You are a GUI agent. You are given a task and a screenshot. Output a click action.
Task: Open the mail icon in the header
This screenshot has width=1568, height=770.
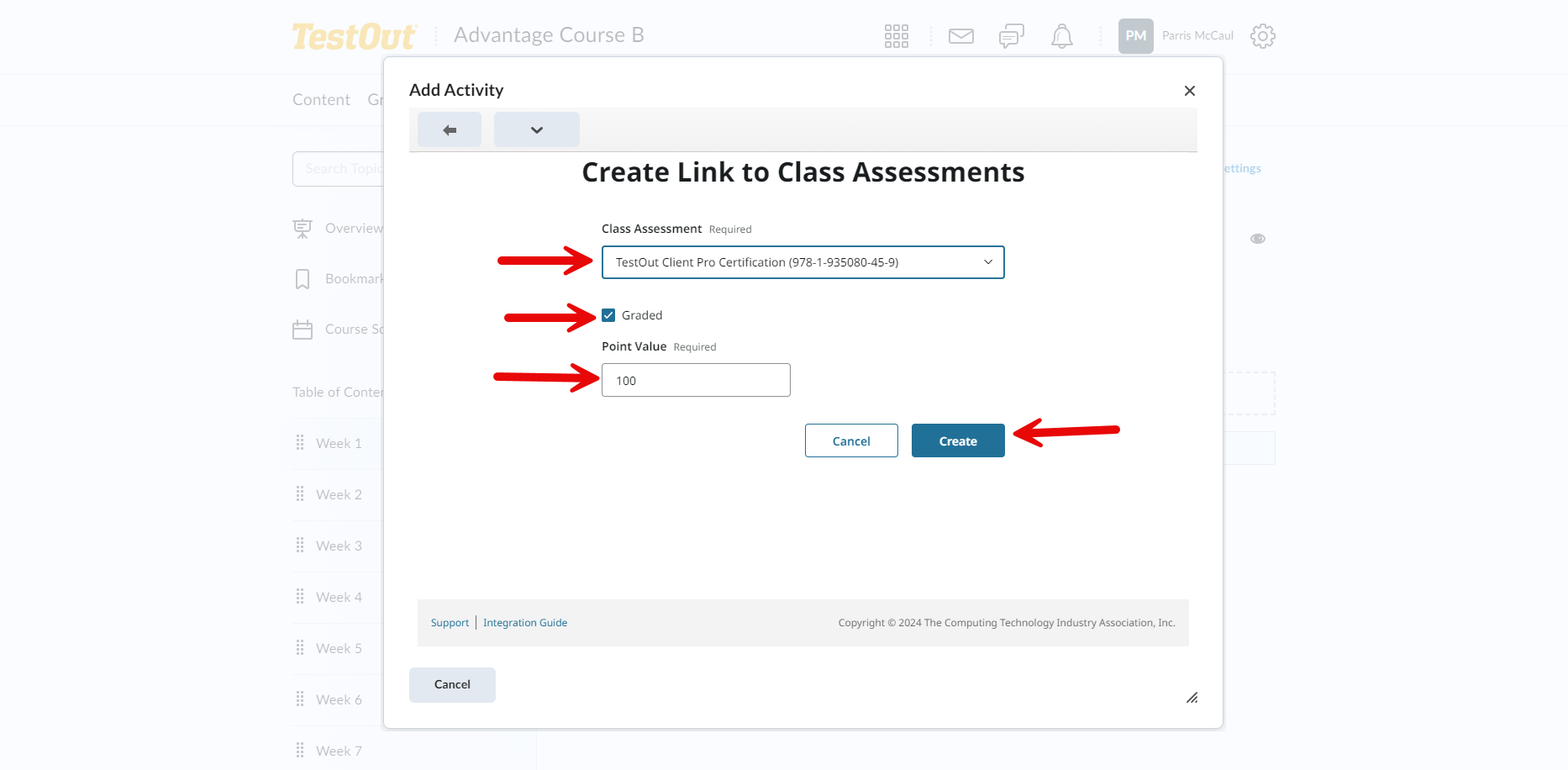pos(960,36)
